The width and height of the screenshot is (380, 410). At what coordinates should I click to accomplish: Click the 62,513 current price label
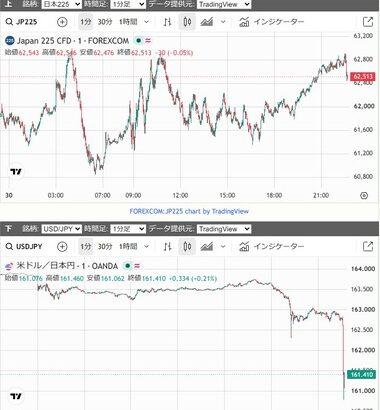[x=363, y=77]
